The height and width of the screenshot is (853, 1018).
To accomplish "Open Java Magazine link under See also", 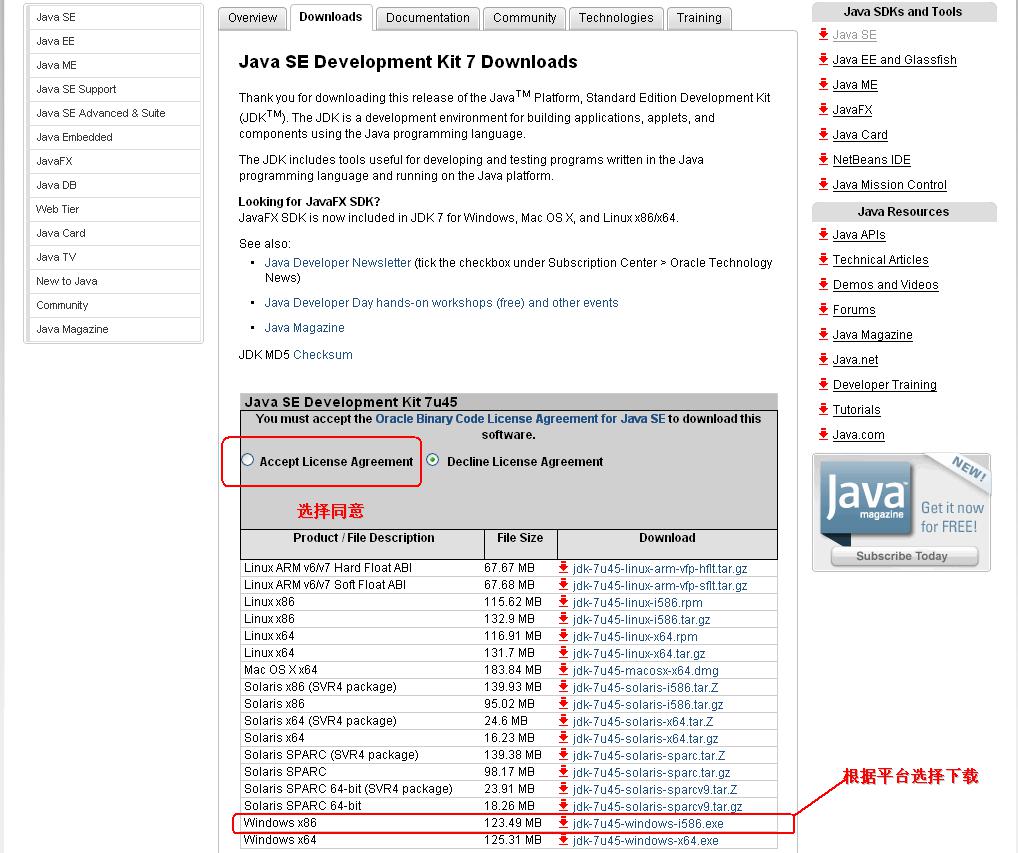I will [304, 328].
